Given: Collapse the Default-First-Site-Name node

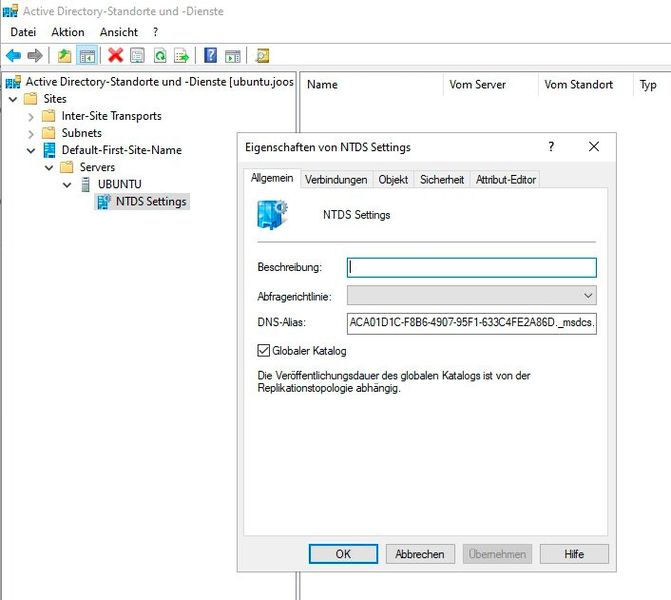Looking at the screenshot, I should pos(31,151).
